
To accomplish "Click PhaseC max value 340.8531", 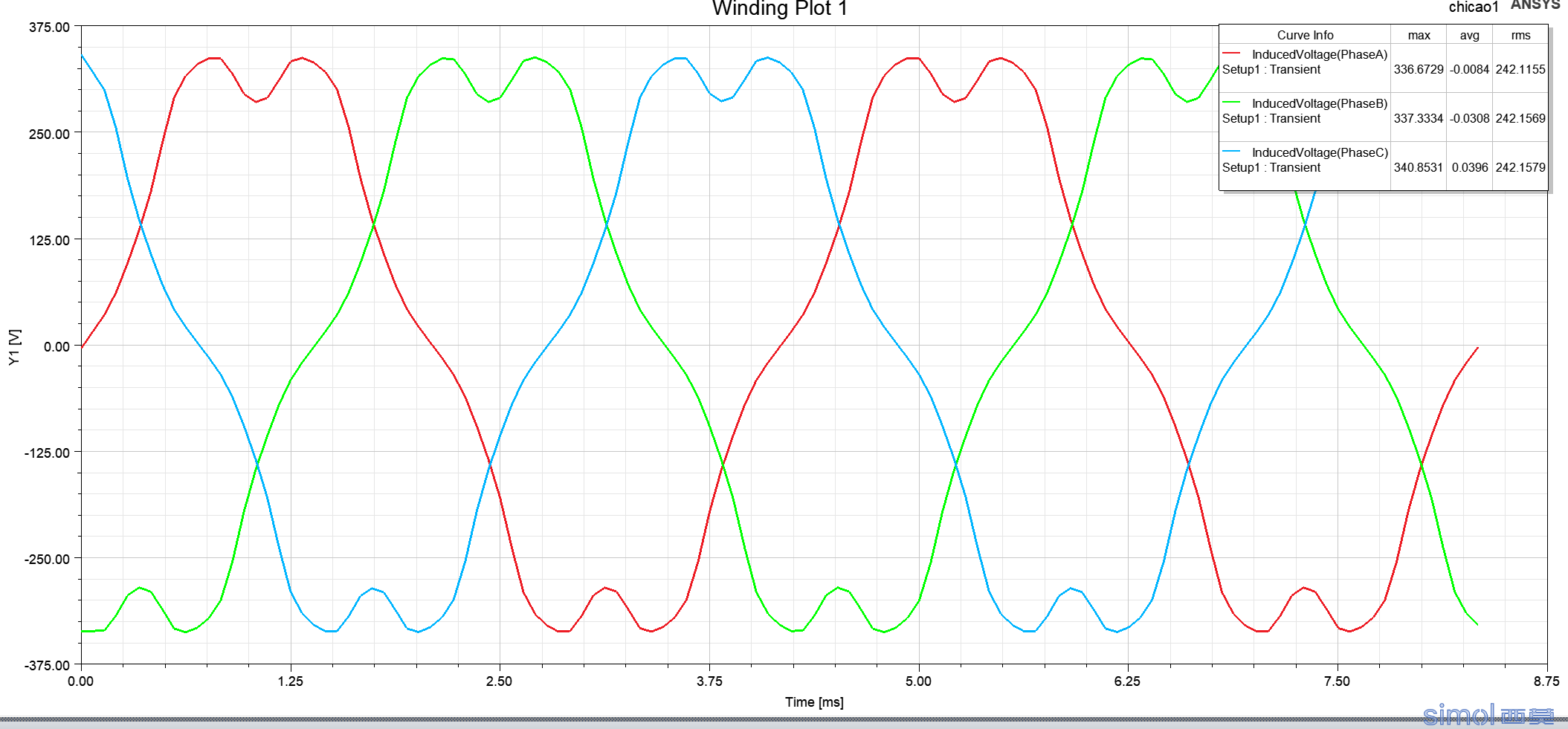I will [x=1419, y=167].
